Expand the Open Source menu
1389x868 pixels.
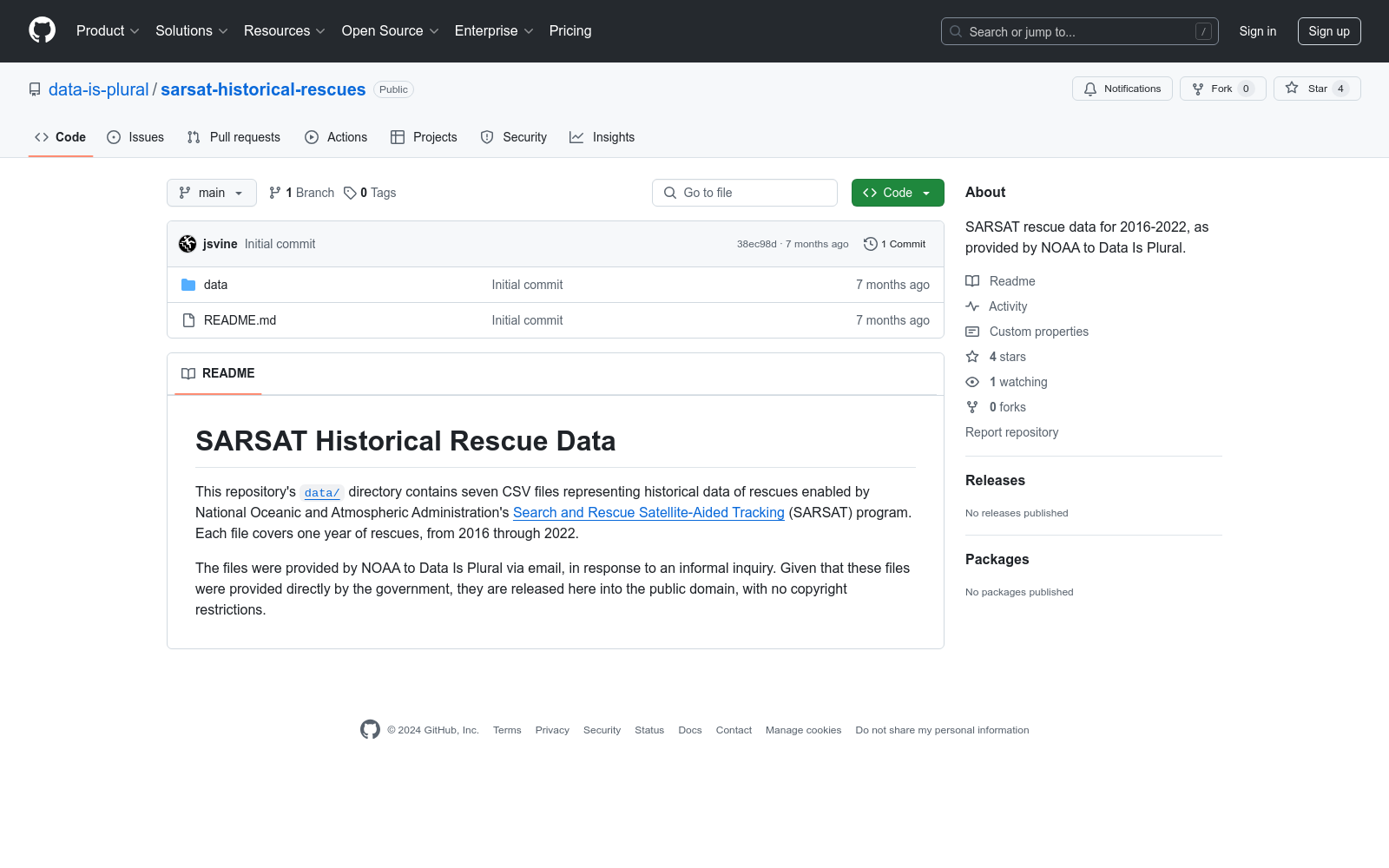391,31
